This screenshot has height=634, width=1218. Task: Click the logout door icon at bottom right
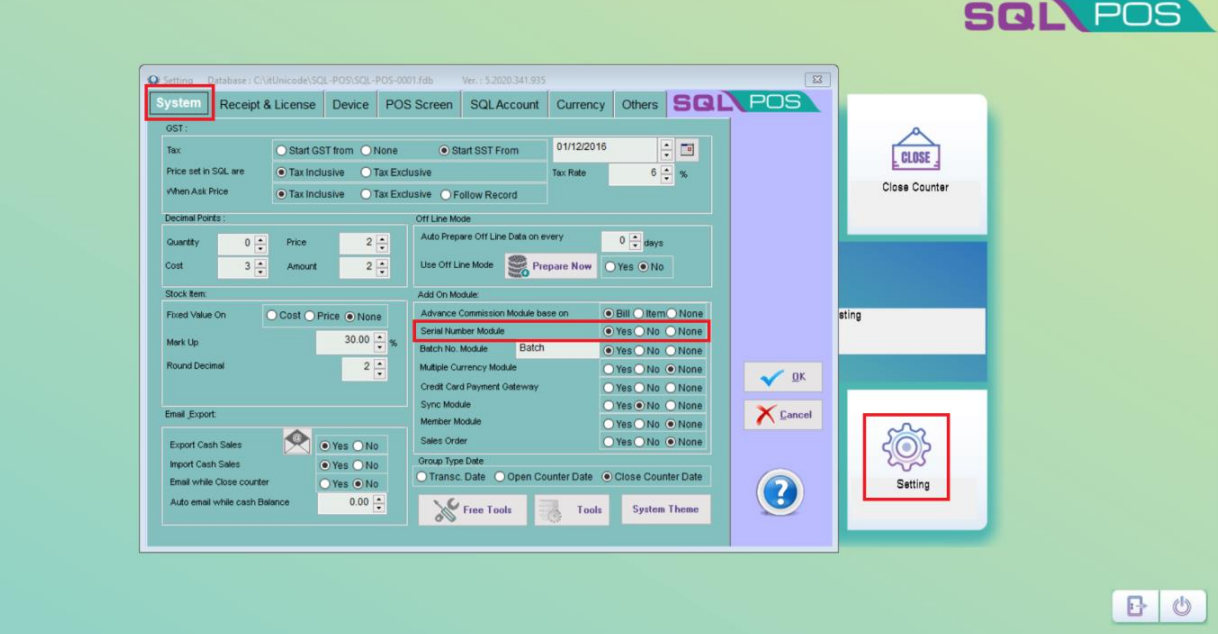tap(1137, 606)
